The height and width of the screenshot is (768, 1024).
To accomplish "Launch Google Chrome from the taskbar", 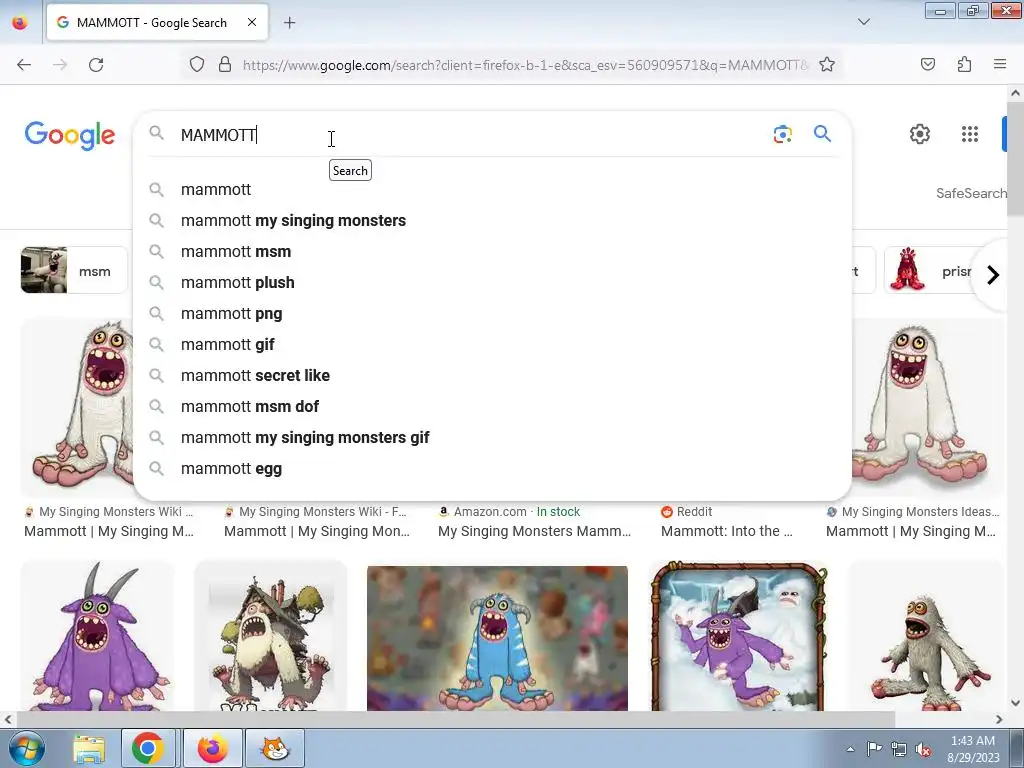I will [x=148, y=748].
